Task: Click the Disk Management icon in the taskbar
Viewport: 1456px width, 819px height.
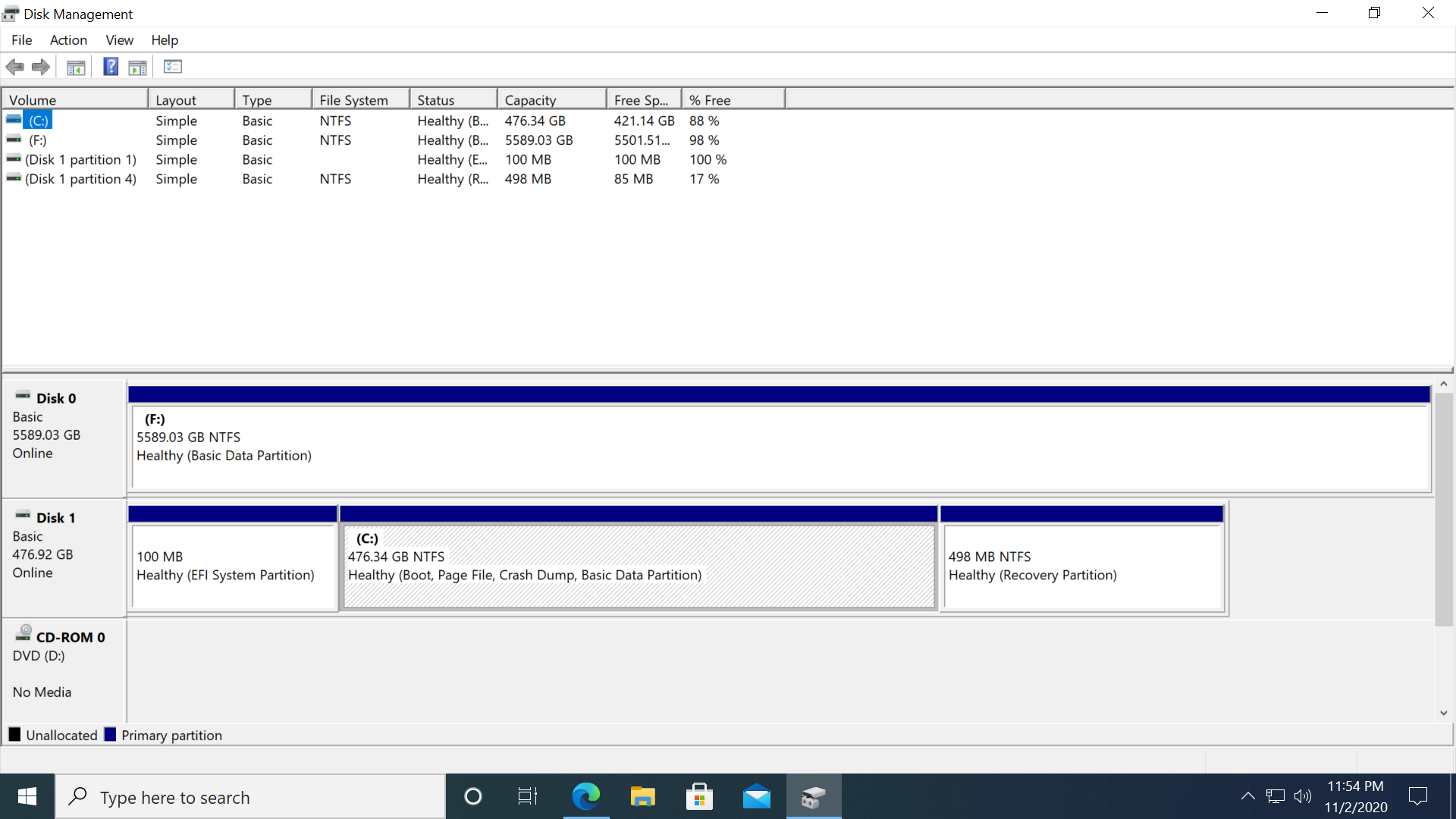Action: point(813,796)
